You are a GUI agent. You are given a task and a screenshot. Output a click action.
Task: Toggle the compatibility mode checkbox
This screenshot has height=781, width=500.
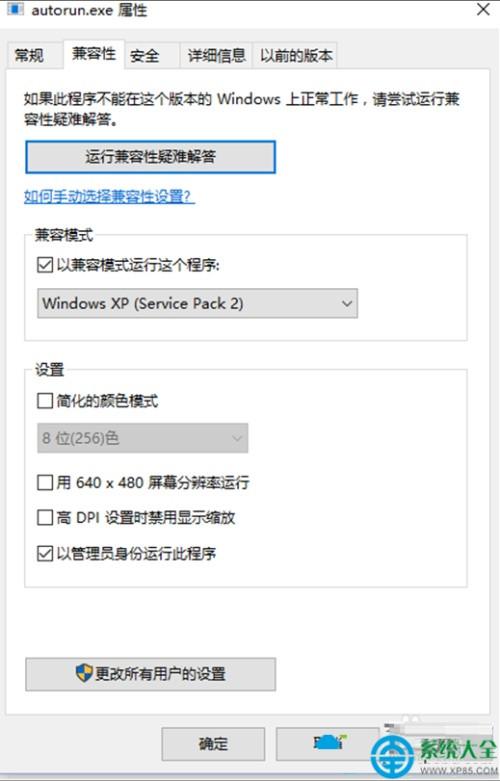pos(45,264)
